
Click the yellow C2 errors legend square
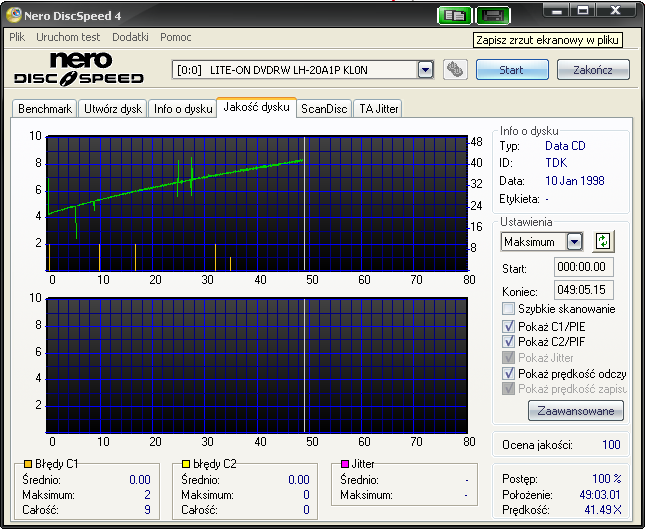click(186, 464)
